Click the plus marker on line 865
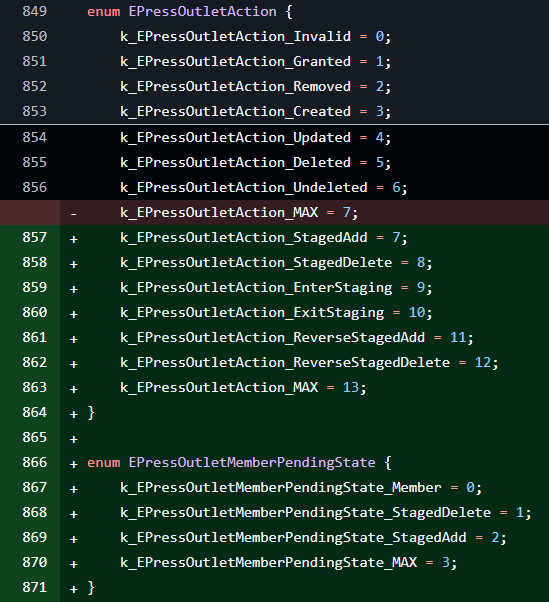This screenshot has width=549, height=602. [73, 439]
